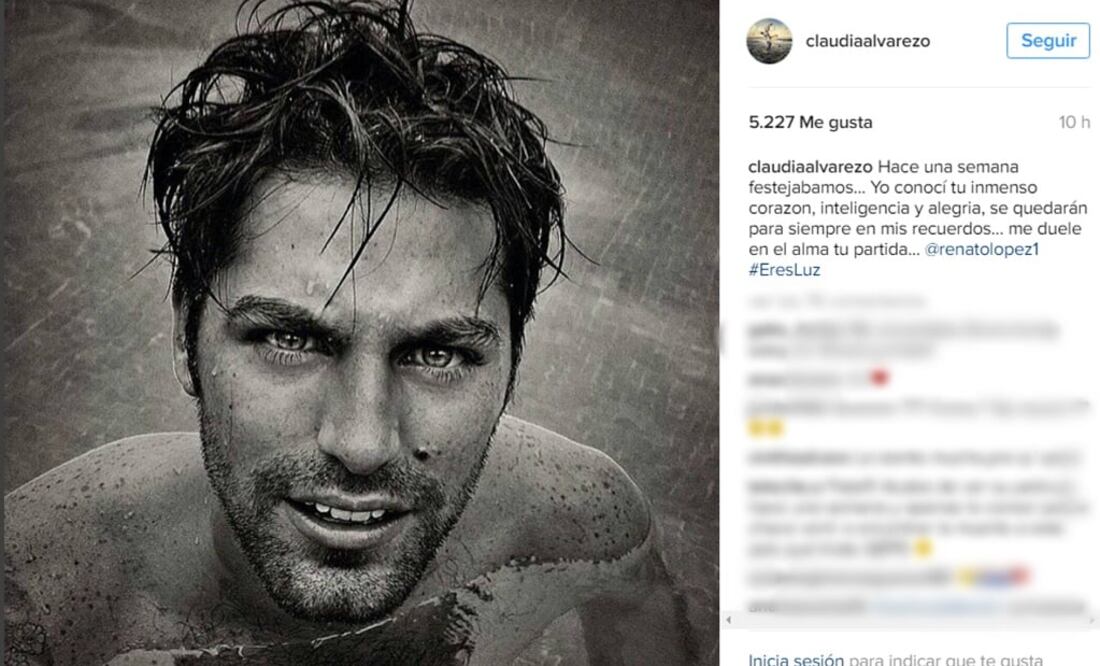Image resolution: width=1100 pixels, height=666 pixels.
Task: Open claudiaalvarezo's round profile avatar
Action: click(x=769, y=41)
